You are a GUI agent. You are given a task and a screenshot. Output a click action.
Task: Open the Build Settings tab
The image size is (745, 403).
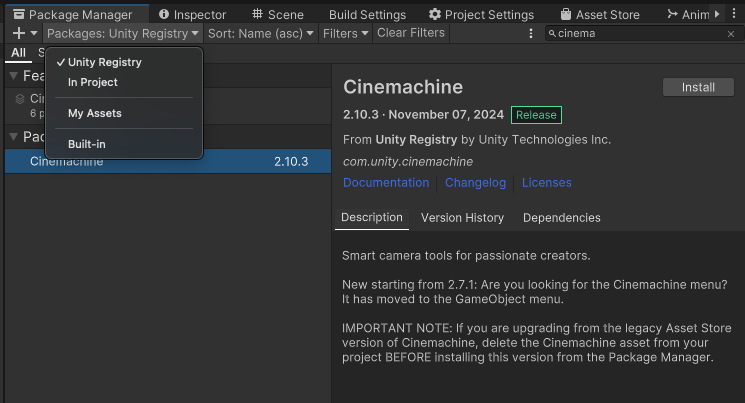pos(367,15)
